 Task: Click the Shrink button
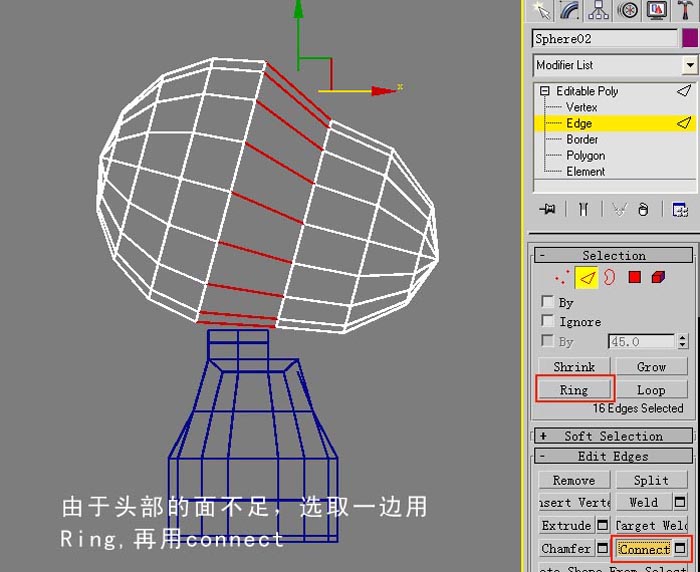point(574,367)
